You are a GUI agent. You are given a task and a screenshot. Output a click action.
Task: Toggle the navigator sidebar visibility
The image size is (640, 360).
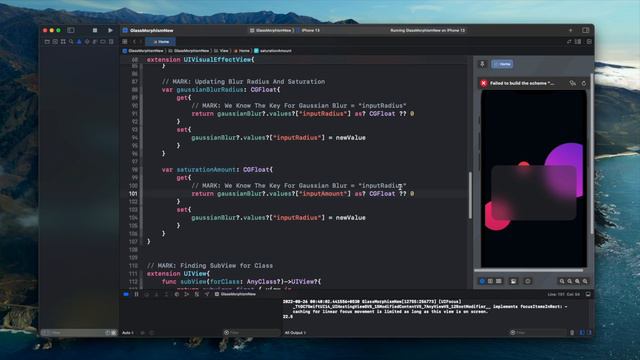pyautogui.click(x=71, y=30)
